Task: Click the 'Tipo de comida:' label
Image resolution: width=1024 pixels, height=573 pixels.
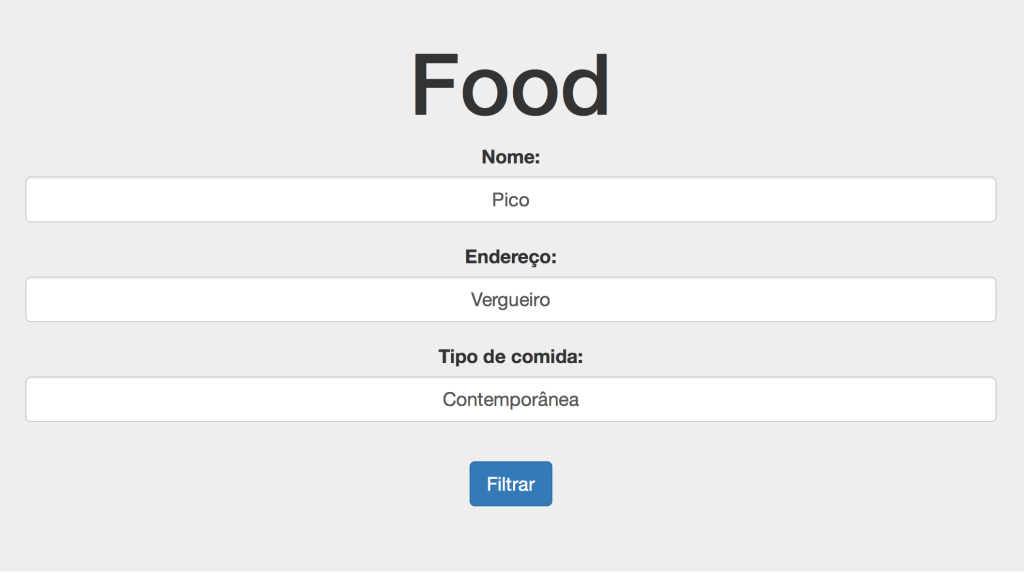Action: tap(510, 357)
